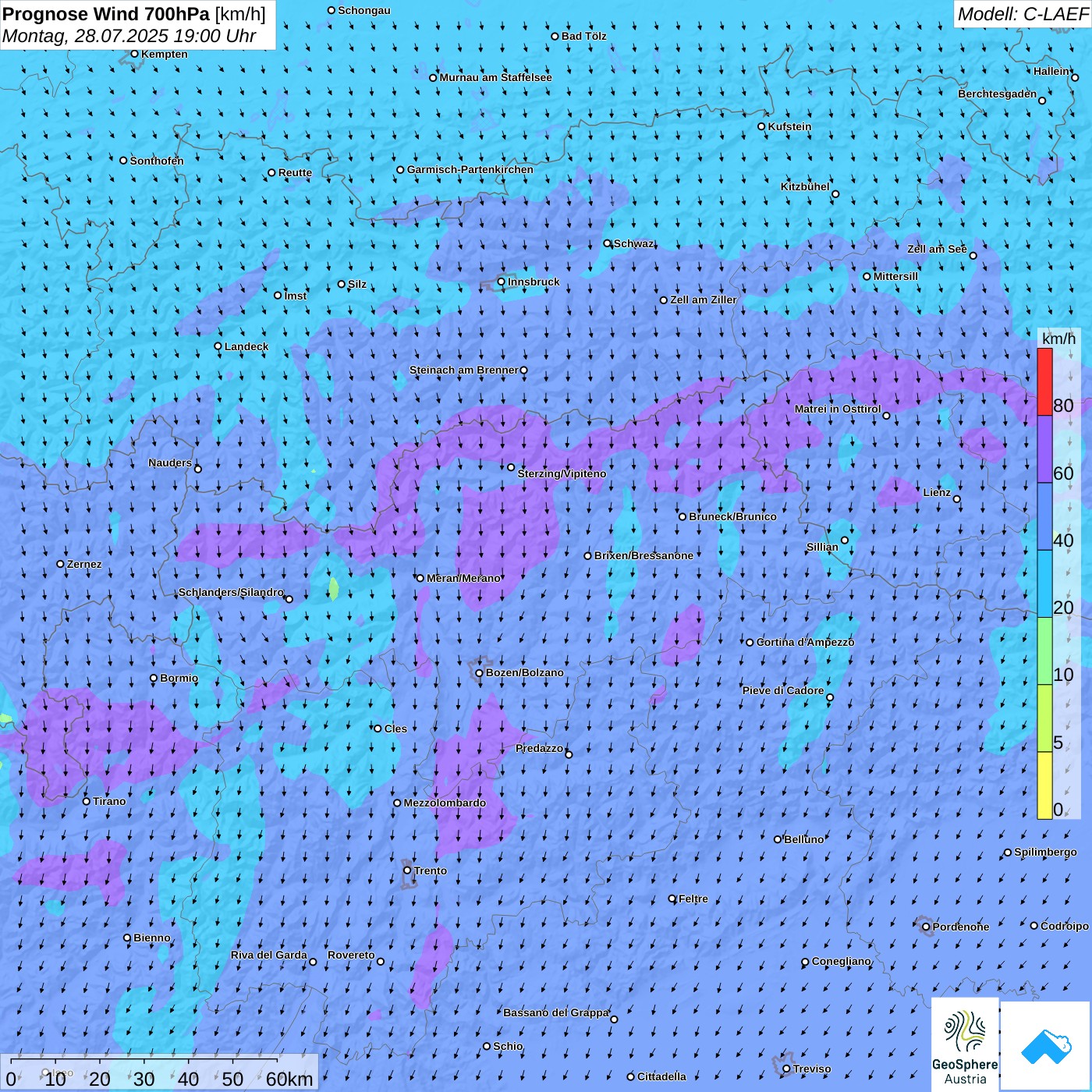
Task: Click the Lienz marker dot
Action: tap(957, 499)
